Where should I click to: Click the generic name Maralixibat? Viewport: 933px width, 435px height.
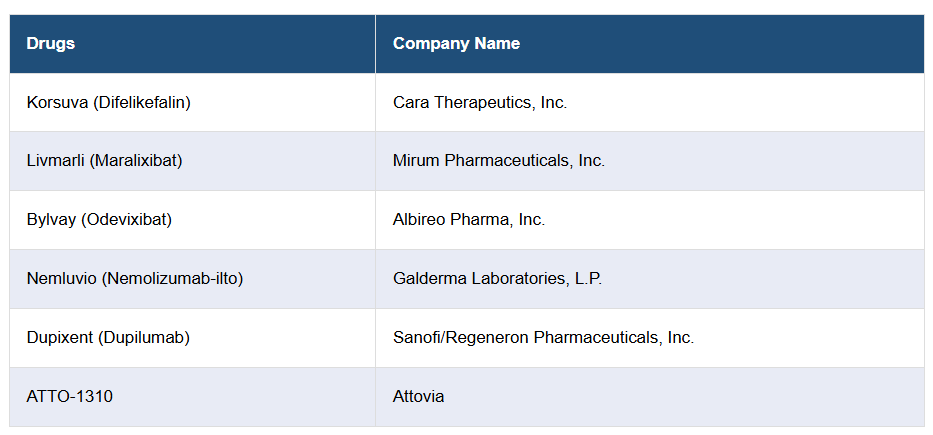136,160
